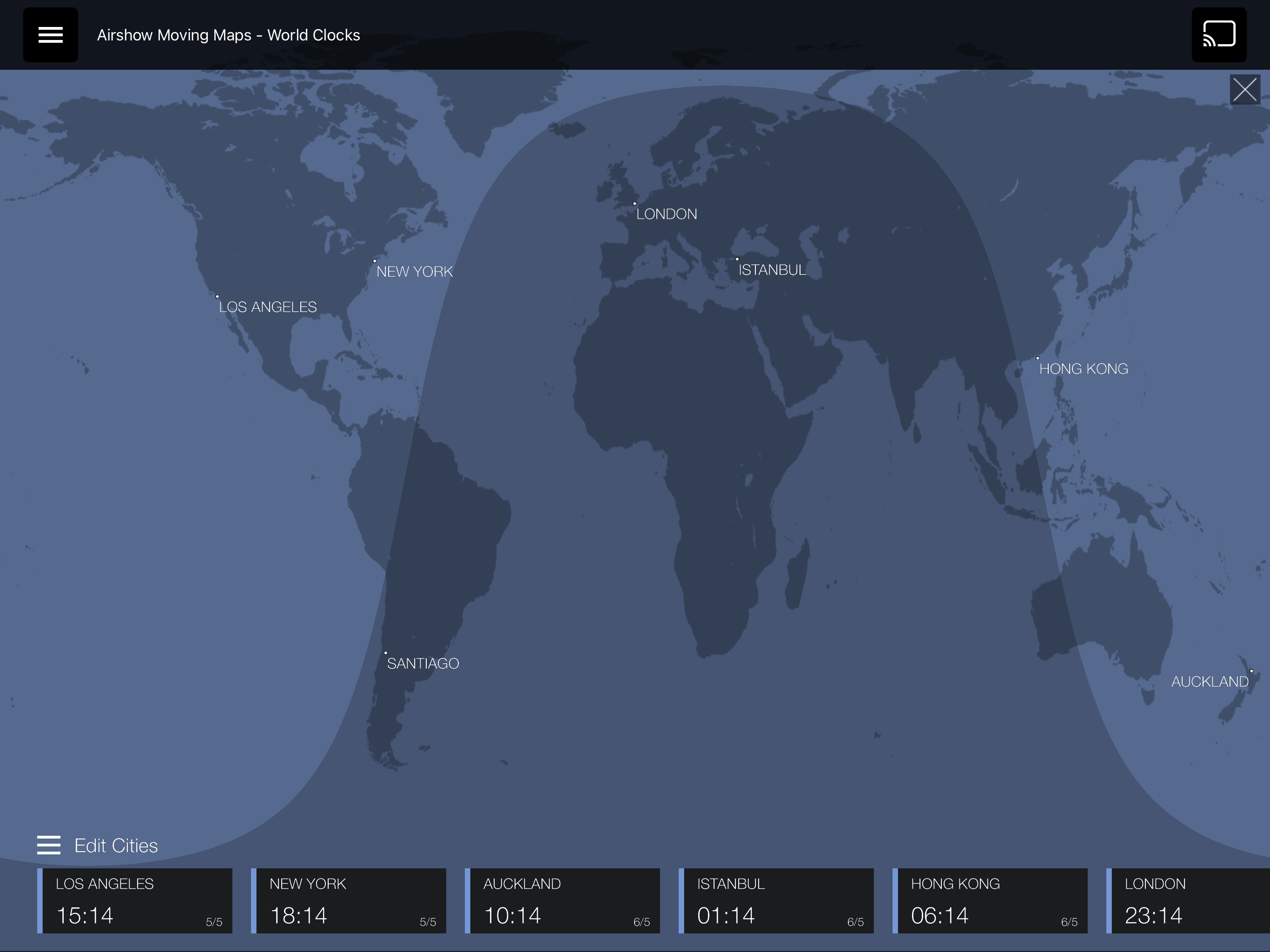Click the 5/5 date on Los Angeles card
1270x952 pixels.
click(214, 922)
